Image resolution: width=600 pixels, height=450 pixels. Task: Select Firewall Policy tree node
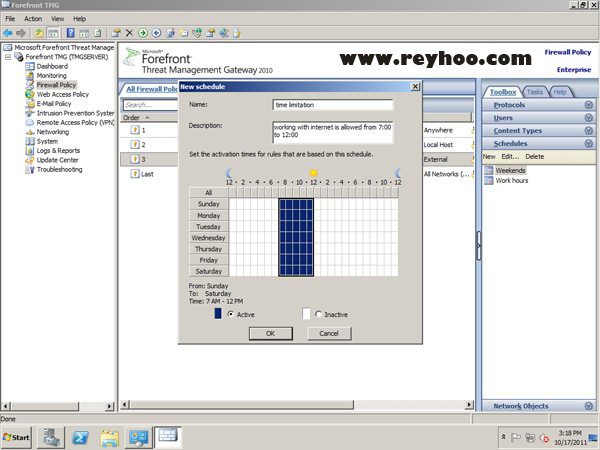click(56, 85)
